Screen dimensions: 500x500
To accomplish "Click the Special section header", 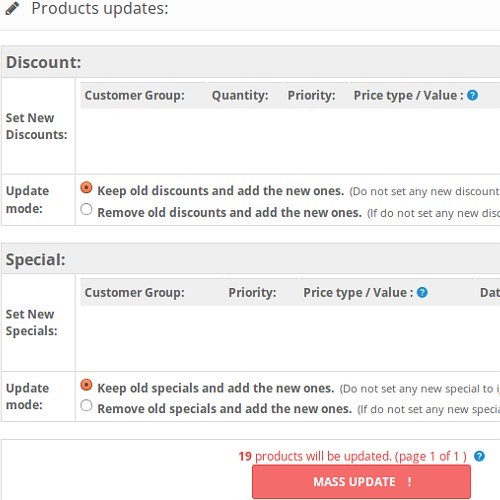I will click(36, 260).
